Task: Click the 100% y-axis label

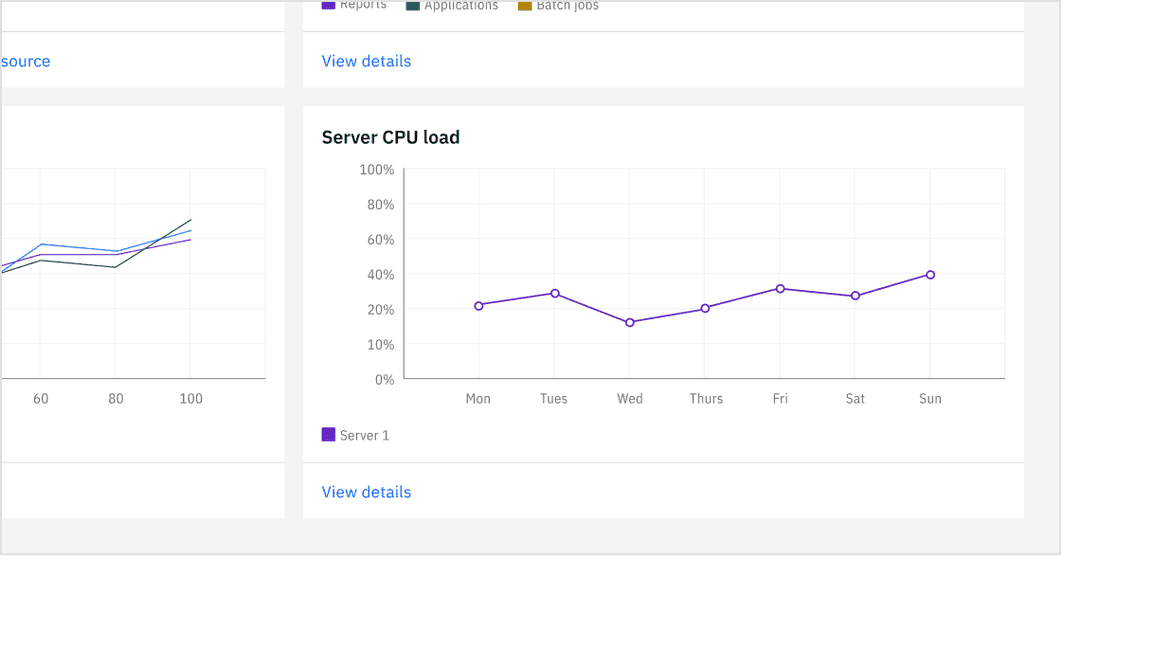Action: point(377,170)
